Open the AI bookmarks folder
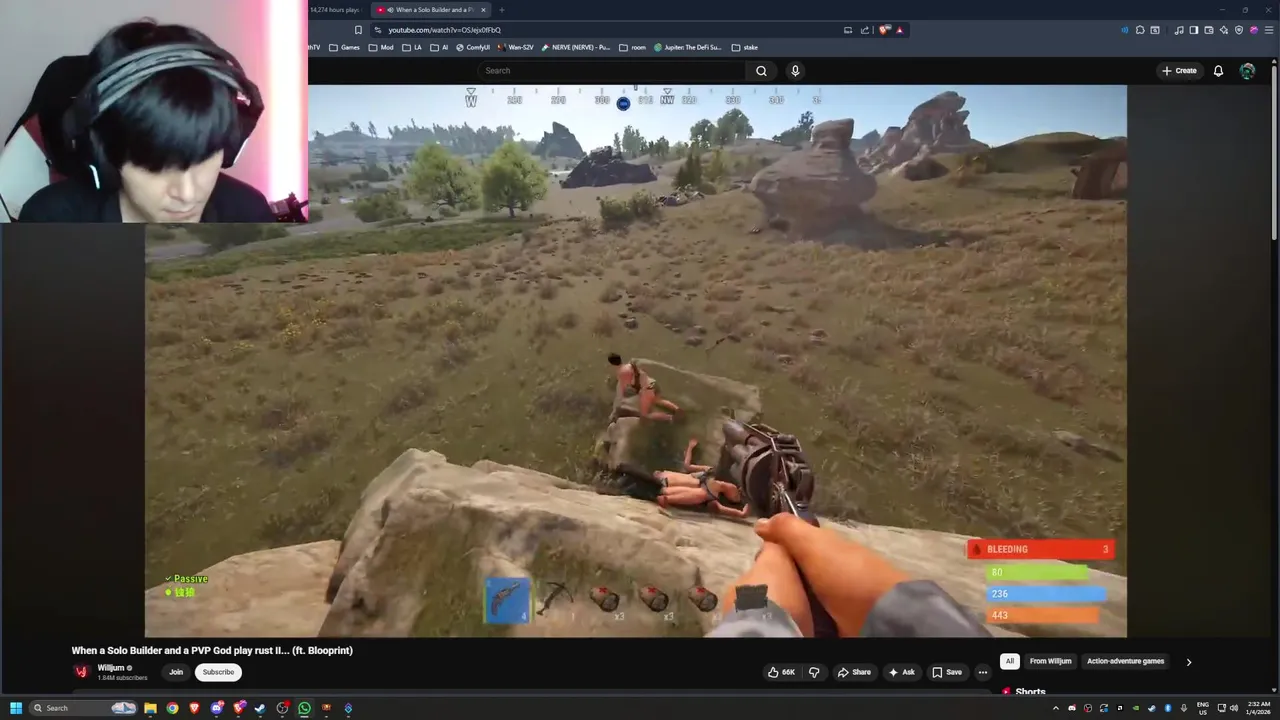The height and width of the screenshot is (720, 1280). tap(440, 47)
